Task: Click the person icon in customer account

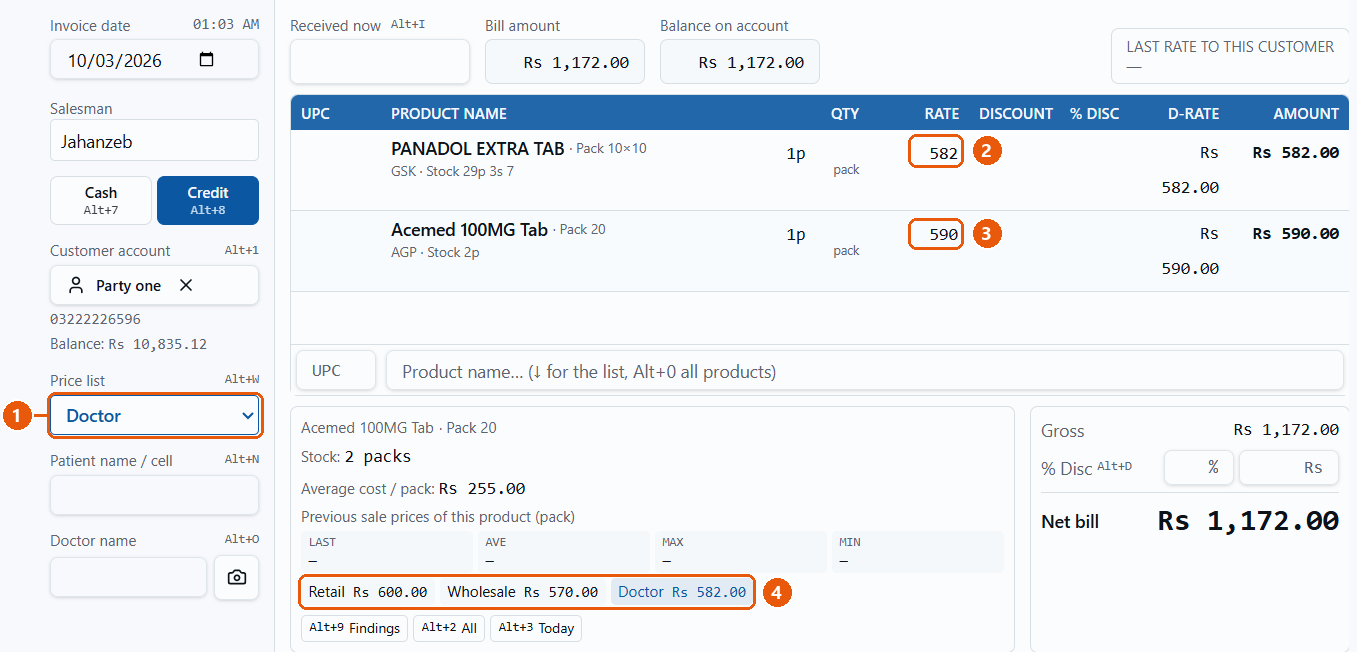Action: pos(76,285)
